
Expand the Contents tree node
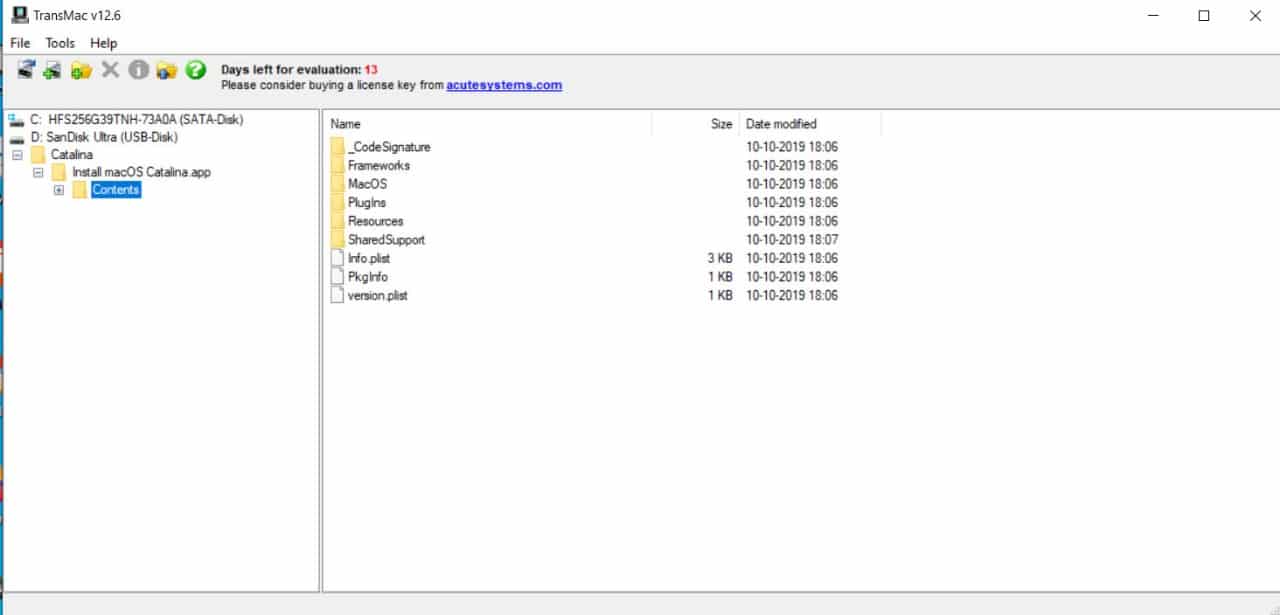pyautogui.click(x=59, y=190)
